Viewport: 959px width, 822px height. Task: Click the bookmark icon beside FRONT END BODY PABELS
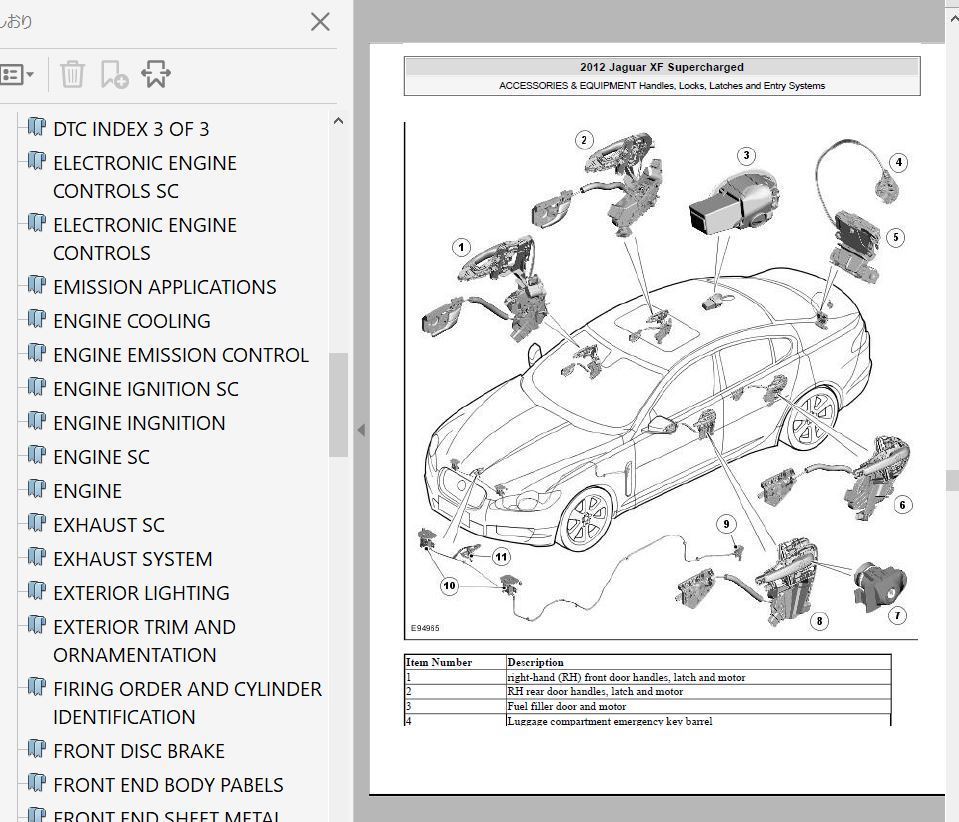point(37,783)
